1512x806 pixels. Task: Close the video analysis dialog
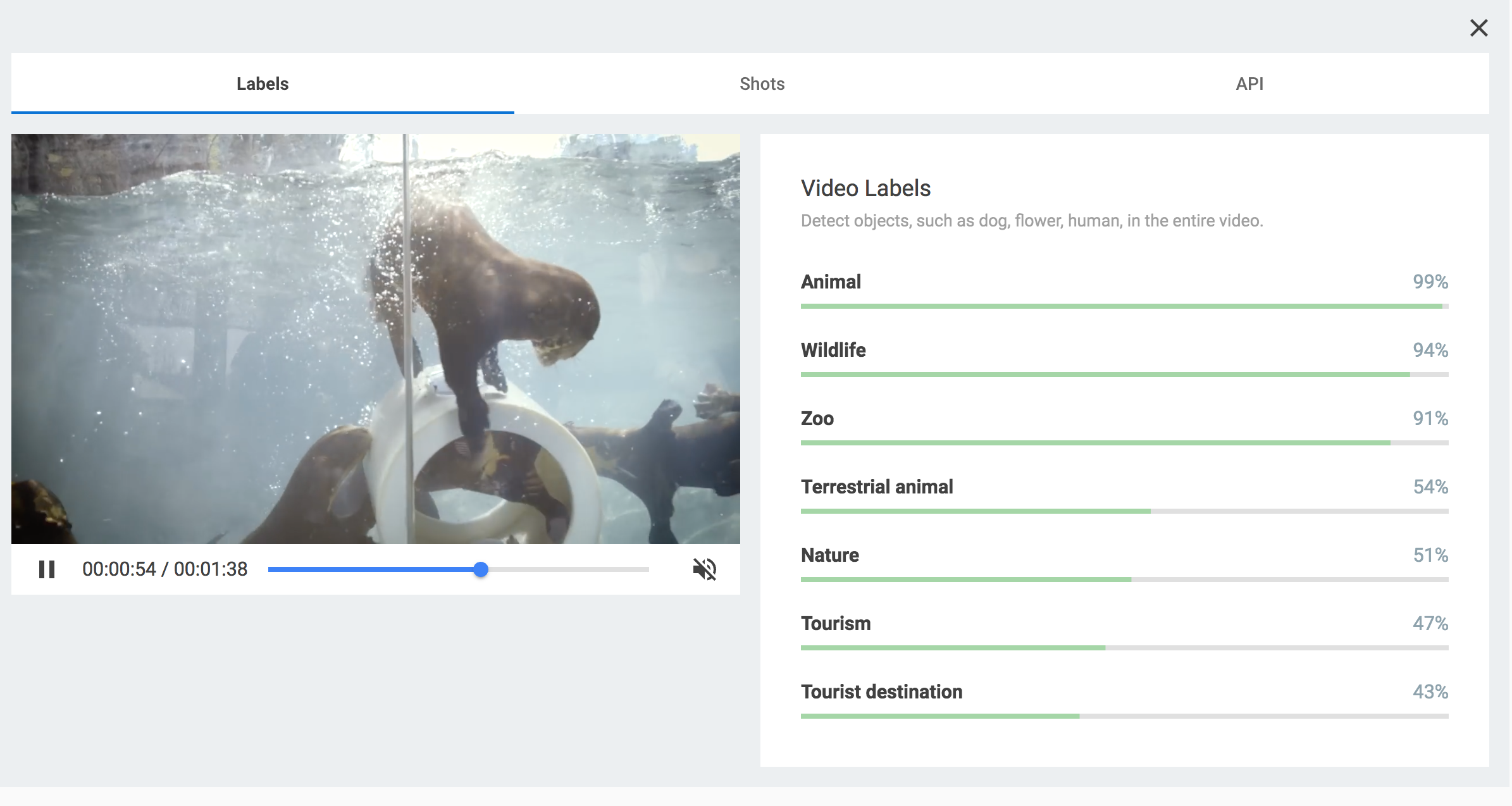[x=1478, y=28]
